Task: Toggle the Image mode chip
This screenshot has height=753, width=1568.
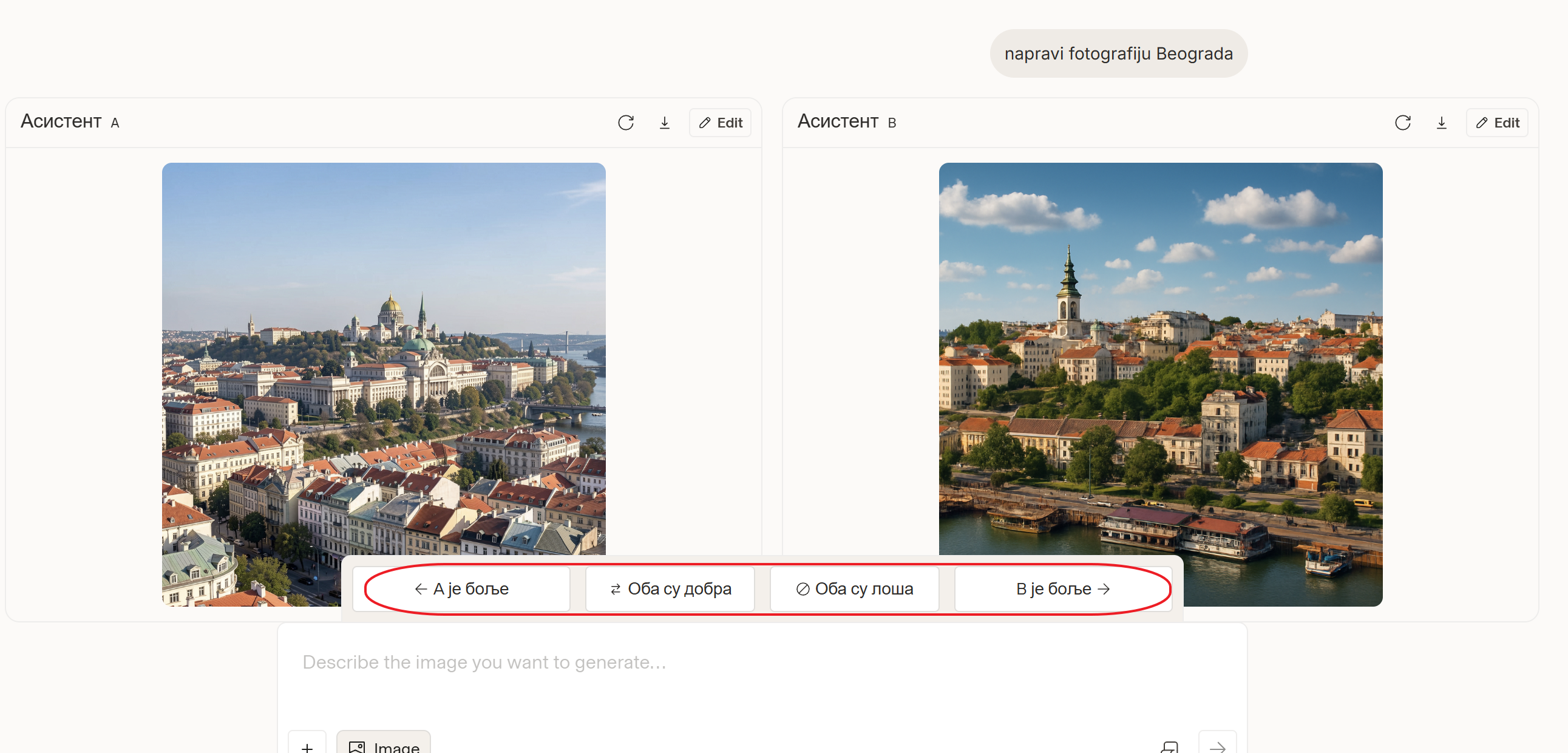Action: click(x=384, y=745)
